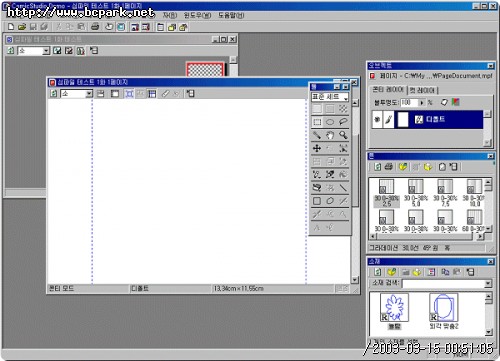Select the eraser tool in toolbox
The height and width of the screenshot is (361, 500).
coord(317,188)
